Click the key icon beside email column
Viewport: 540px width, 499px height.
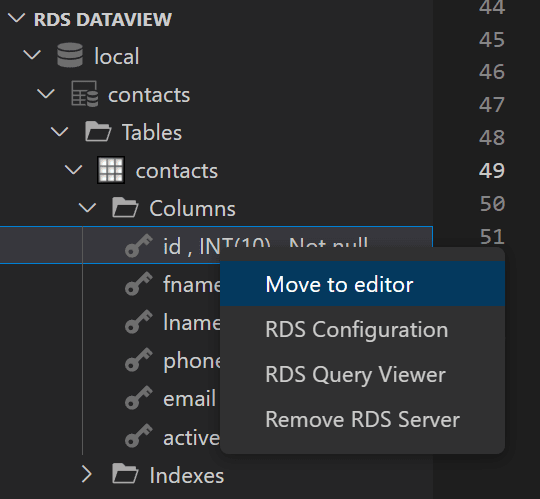point(138,397)
